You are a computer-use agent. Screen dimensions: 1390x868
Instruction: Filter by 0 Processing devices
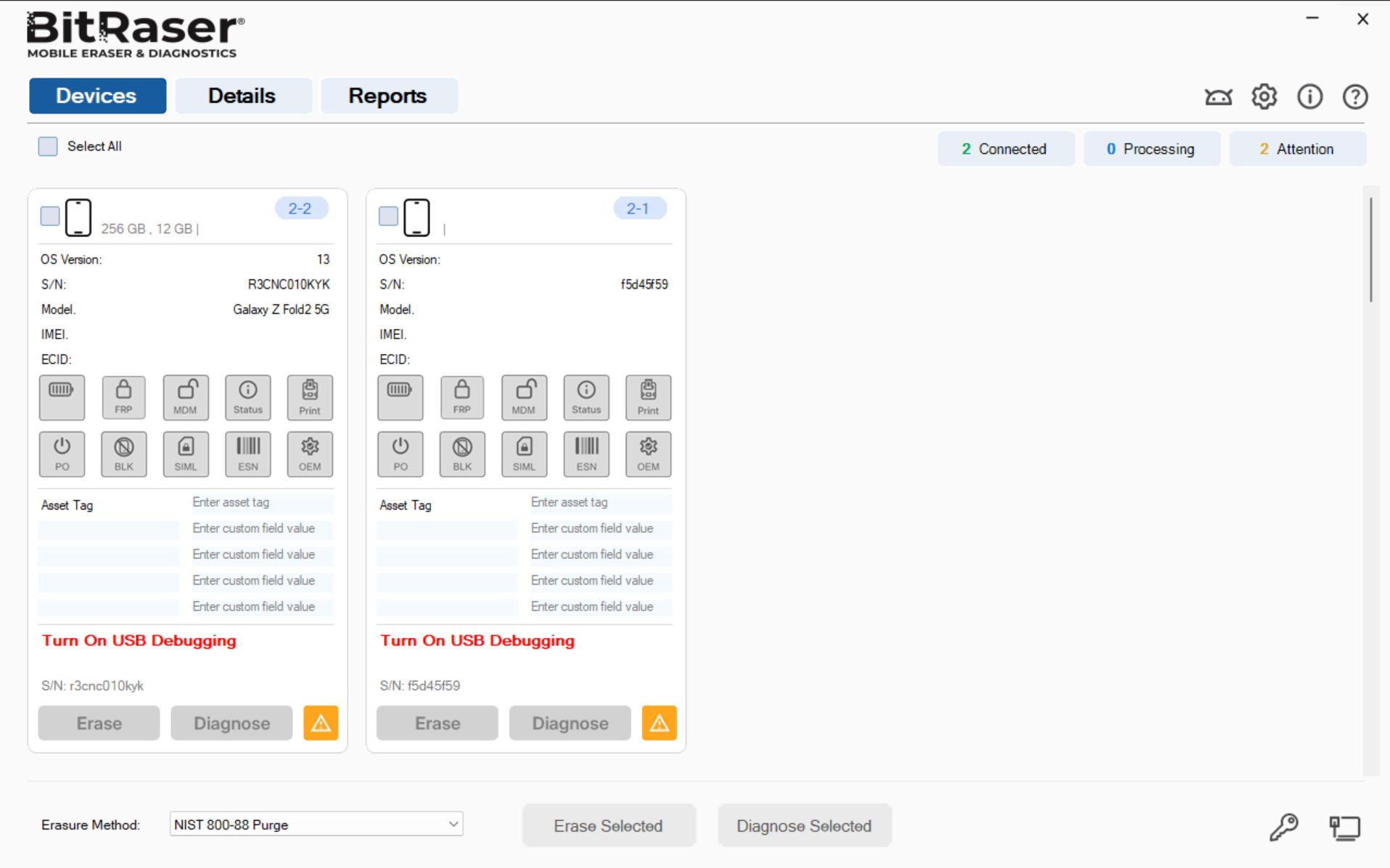pos(1152,149)
